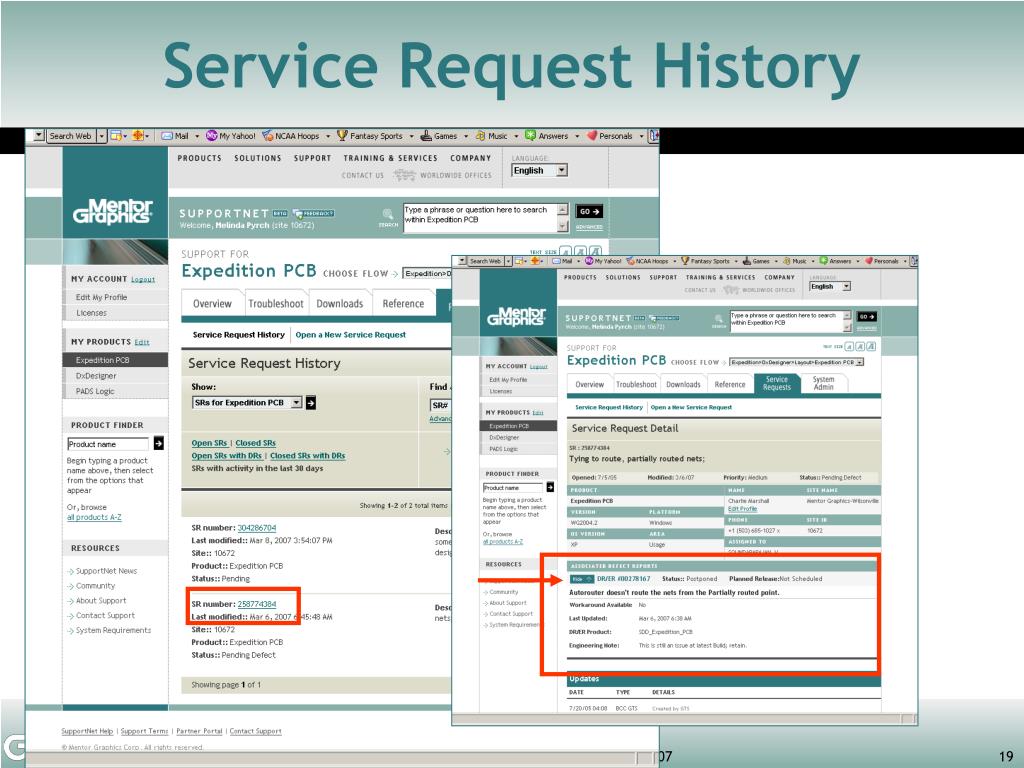Screen dimensions: 1024x768
Task: Open the Mail toolbar icon in the history window
Action: (167, 136)
